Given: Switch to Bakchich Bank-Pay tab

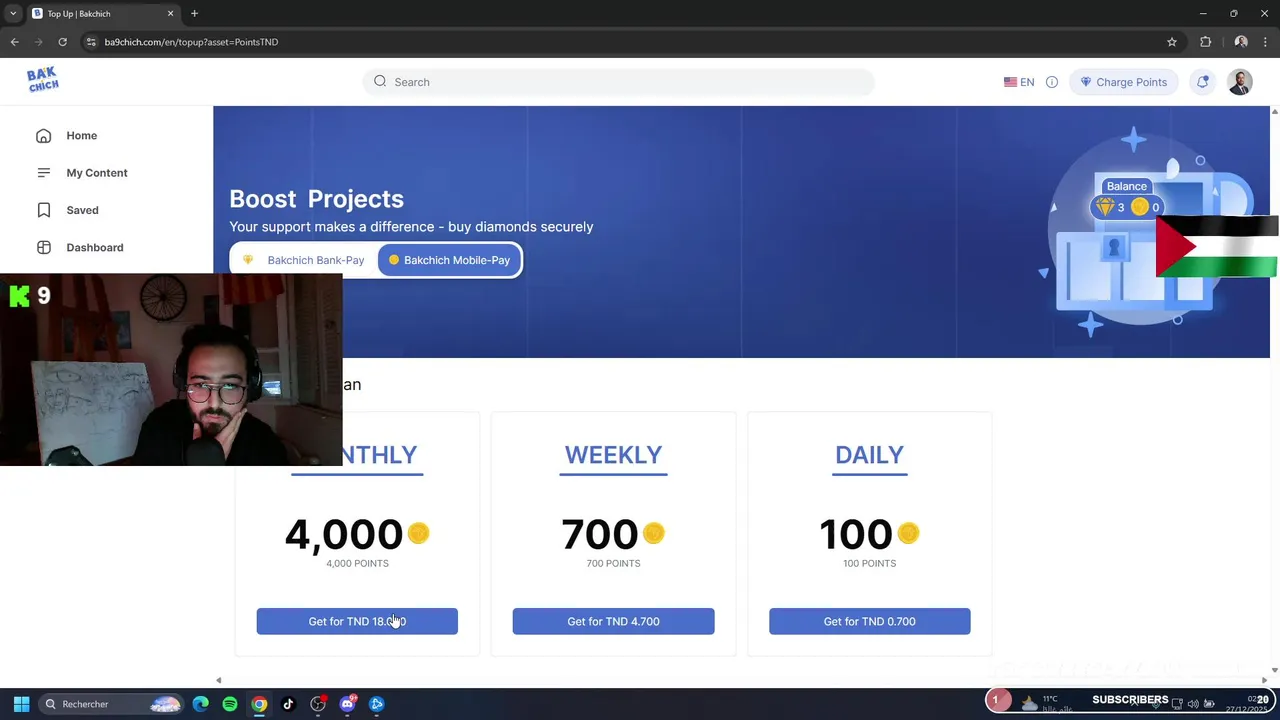Looking at the screenshot, I should pos(305,260).
